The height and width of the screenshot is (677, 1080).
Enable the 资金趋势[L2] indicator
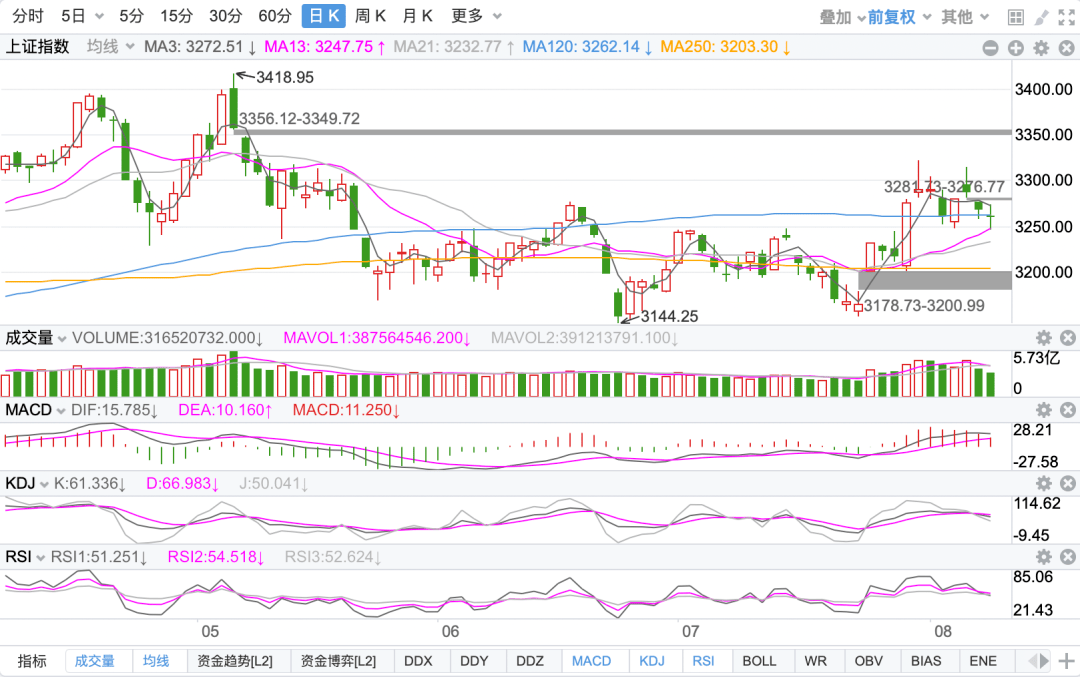235,661
